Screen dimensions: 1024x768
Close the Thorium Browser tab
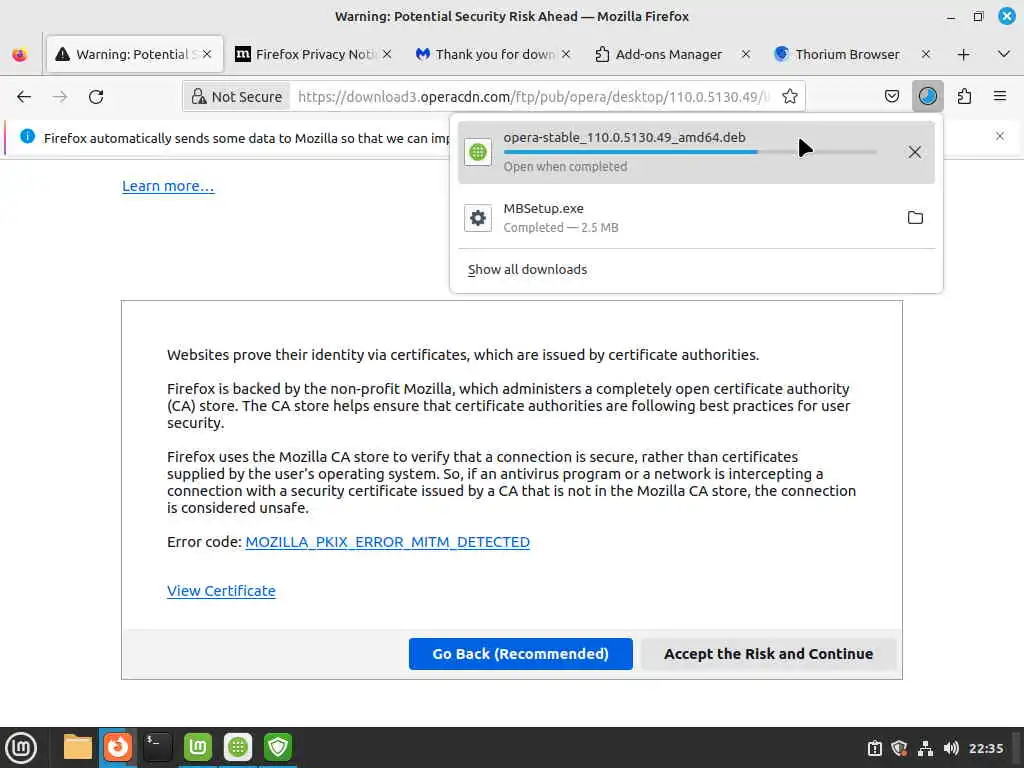click(925, 54)
